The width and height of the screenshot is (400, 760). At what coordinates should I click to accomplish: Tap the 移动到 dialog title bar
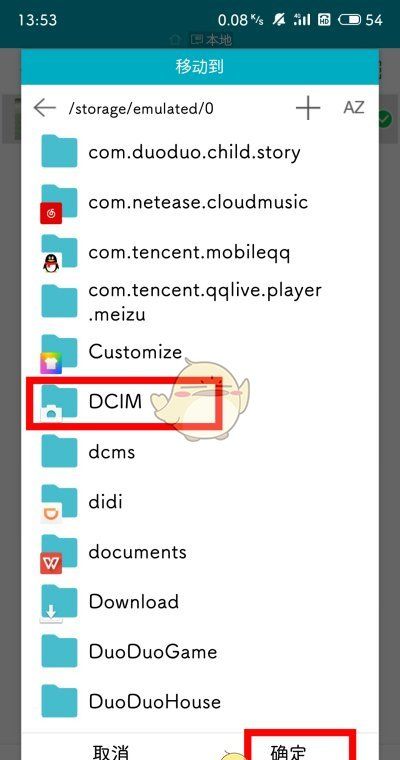point(200,66)
